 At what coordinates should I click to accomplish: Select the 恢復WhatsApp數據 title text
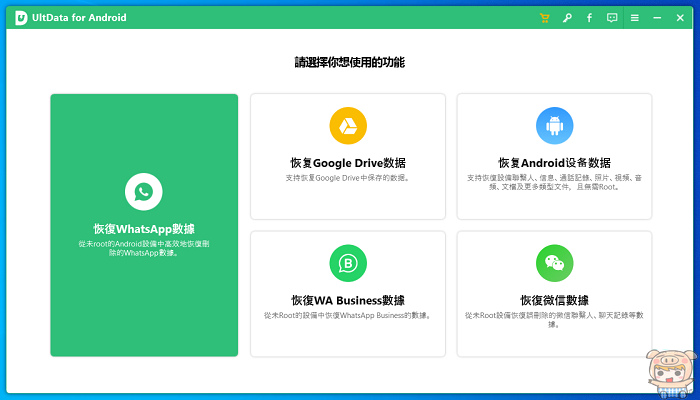click(x=144, y=229)
